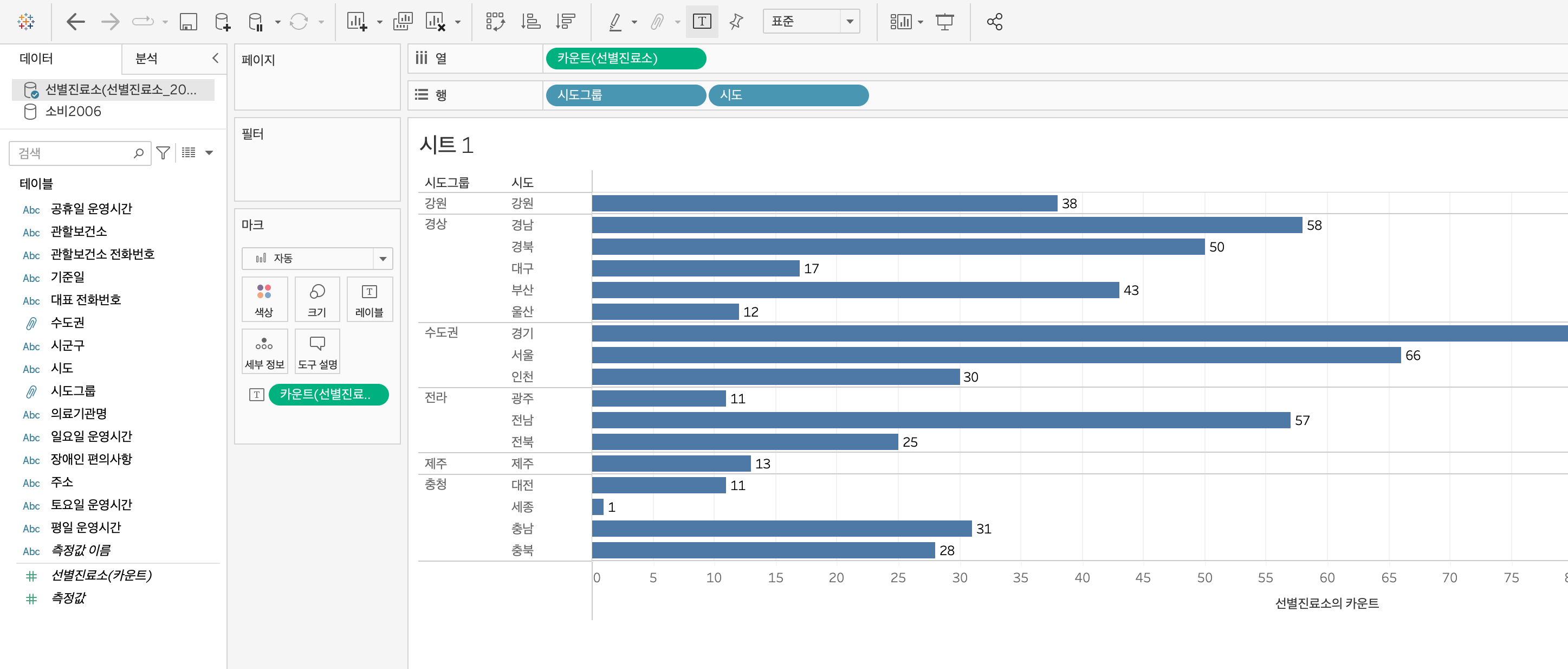This screenshot has width=1568, height=669.
Task: Open the 자동 mark type dropdown
Action: 316,259
